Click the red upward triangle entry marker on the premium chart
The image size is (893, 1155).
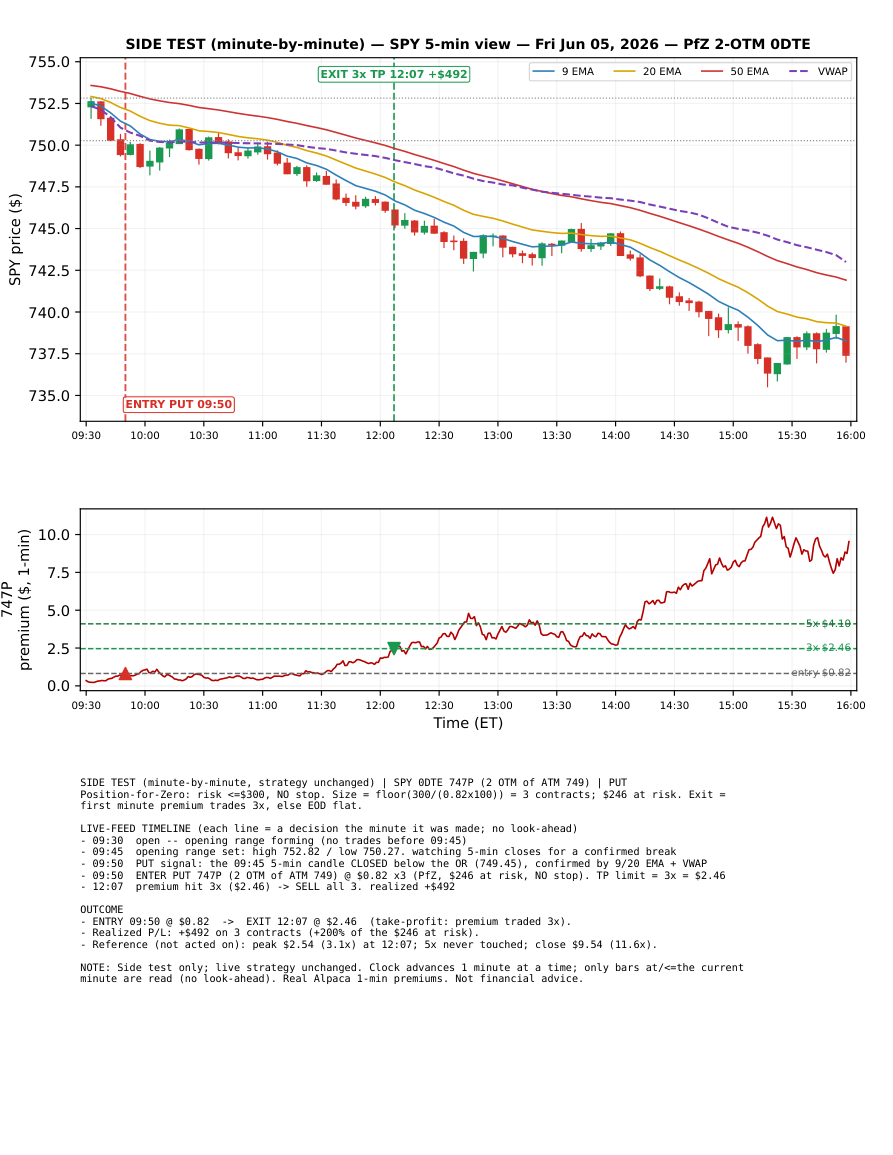click(125, 673)
